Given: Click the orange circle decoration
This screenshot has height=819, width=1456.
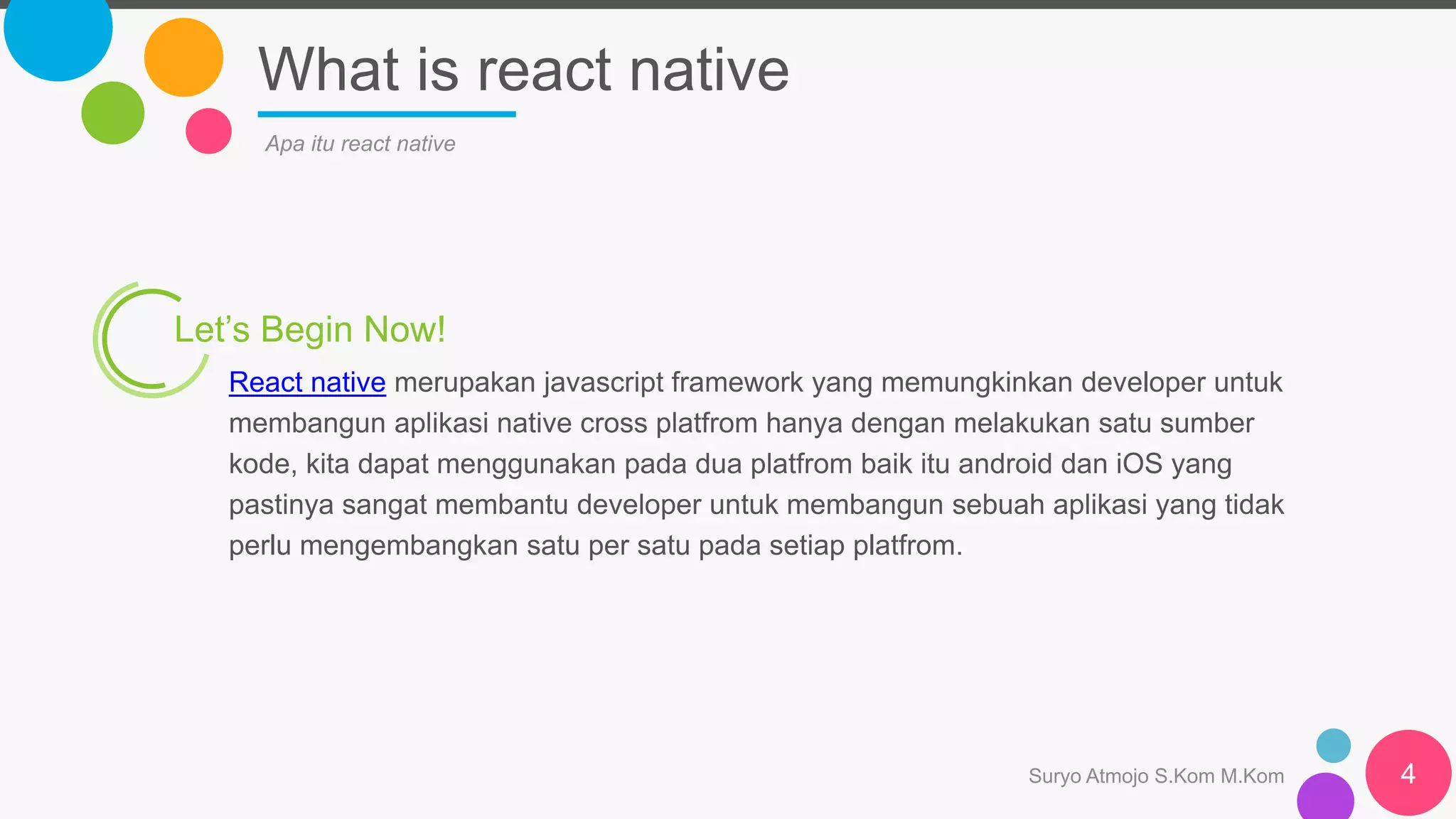Looking at the screenshot, I should (183, 58).
